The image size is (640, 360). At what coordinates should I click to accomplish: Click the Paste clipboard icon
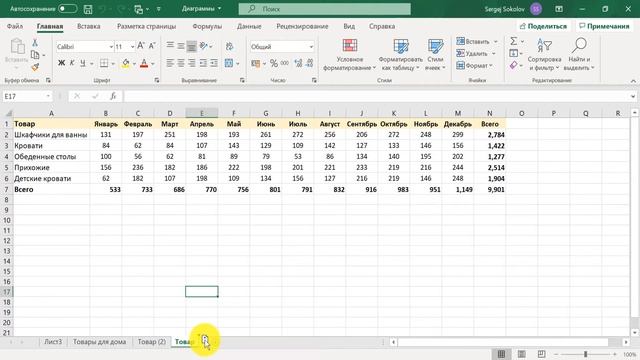[x=17, y=47]
